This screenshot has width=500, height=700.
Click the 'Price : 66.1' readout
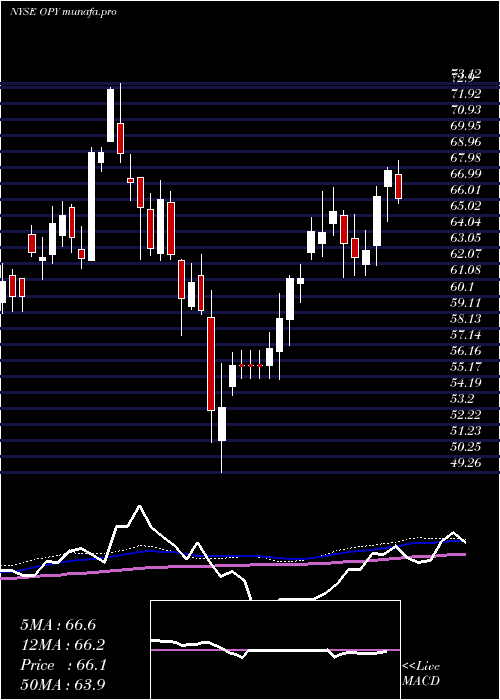coord(63,665)
